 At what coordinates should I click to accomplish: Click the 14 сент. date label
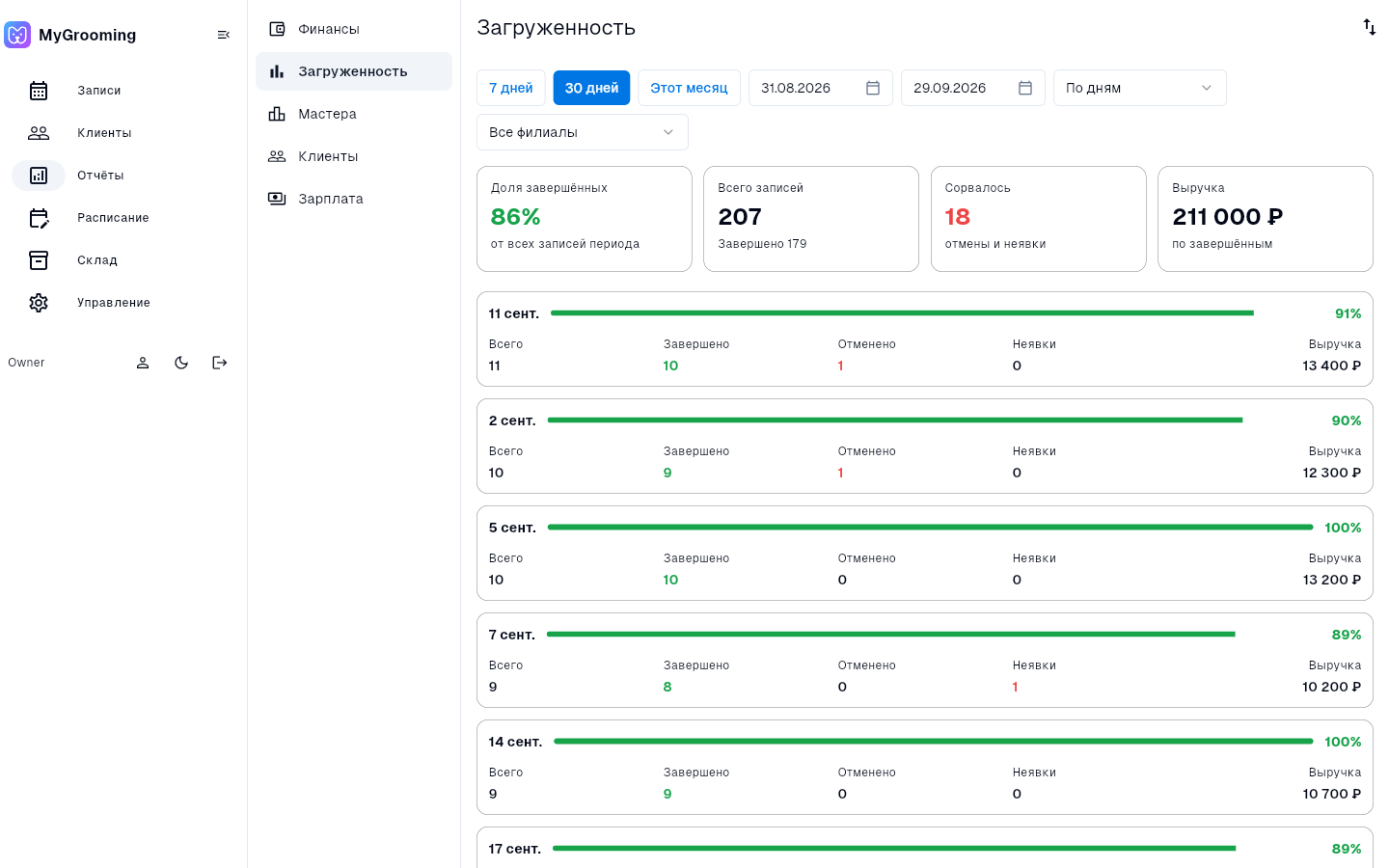(515, 742)
